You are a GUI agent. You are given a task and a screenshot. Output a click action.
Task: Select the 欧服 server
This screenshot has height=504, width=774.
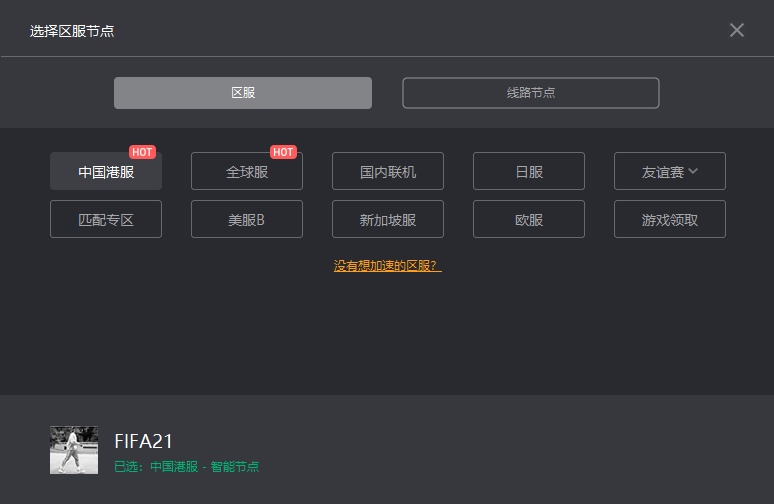529,219
